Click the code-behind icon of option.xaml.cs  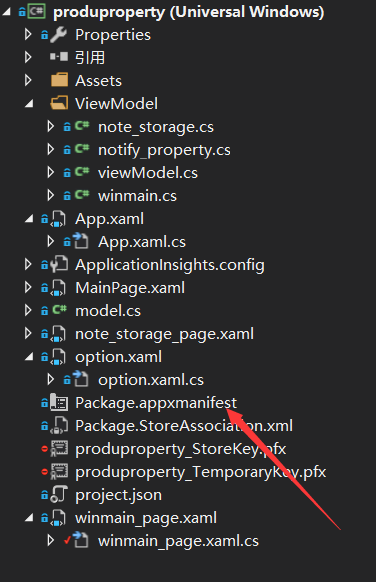coord(81,379)
